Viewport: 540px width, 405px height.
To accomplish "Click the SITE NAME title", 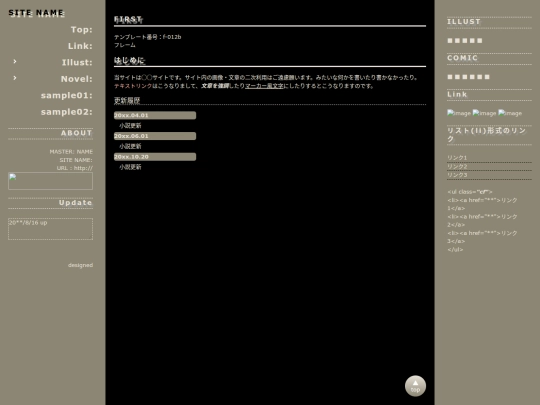I will coord(36,13).
